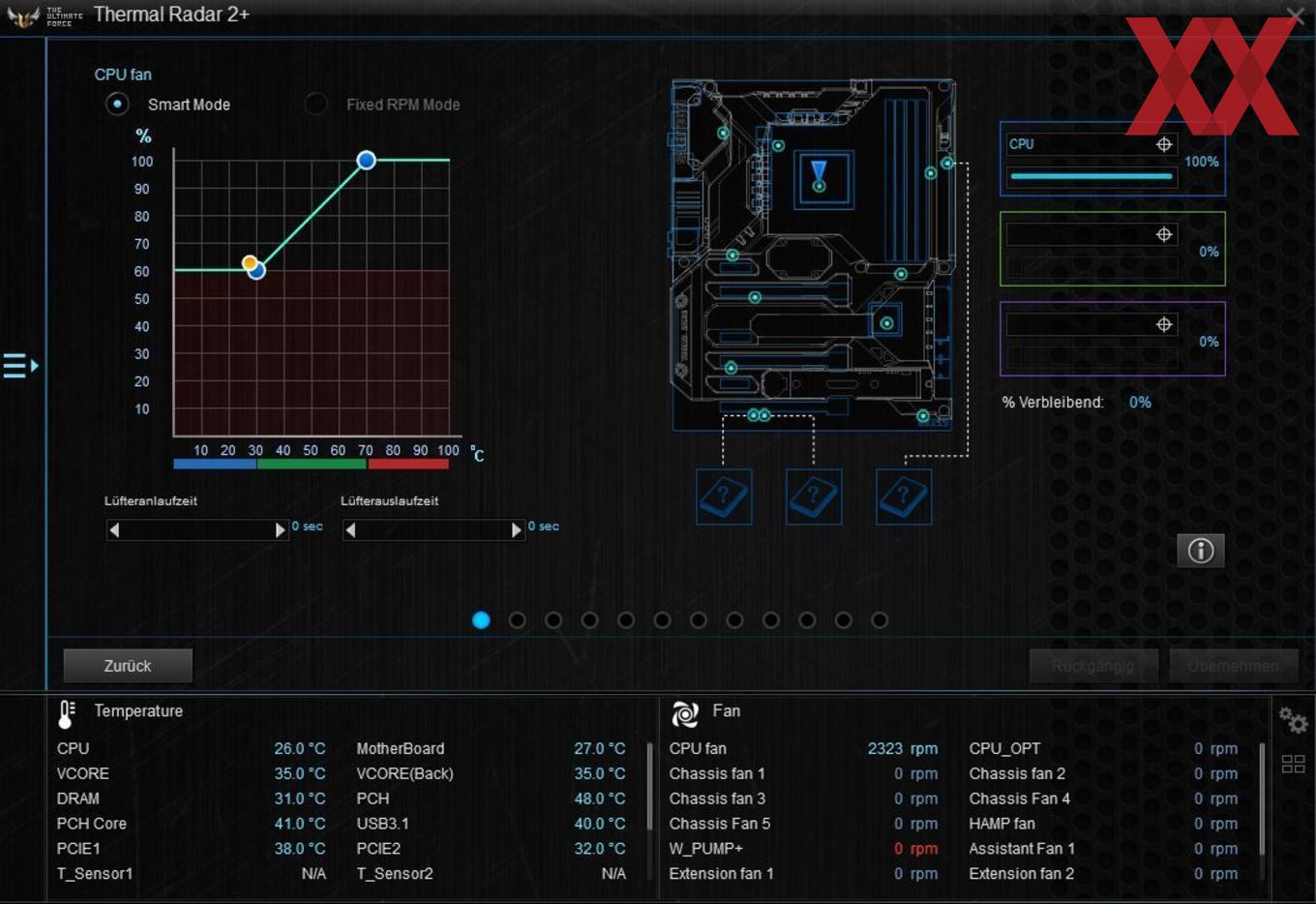Image resolution: width=1316 pixels, height=904 pixels.
Task: Select the middle unknown fan icon below motherboard
Action: click(814, 497)
